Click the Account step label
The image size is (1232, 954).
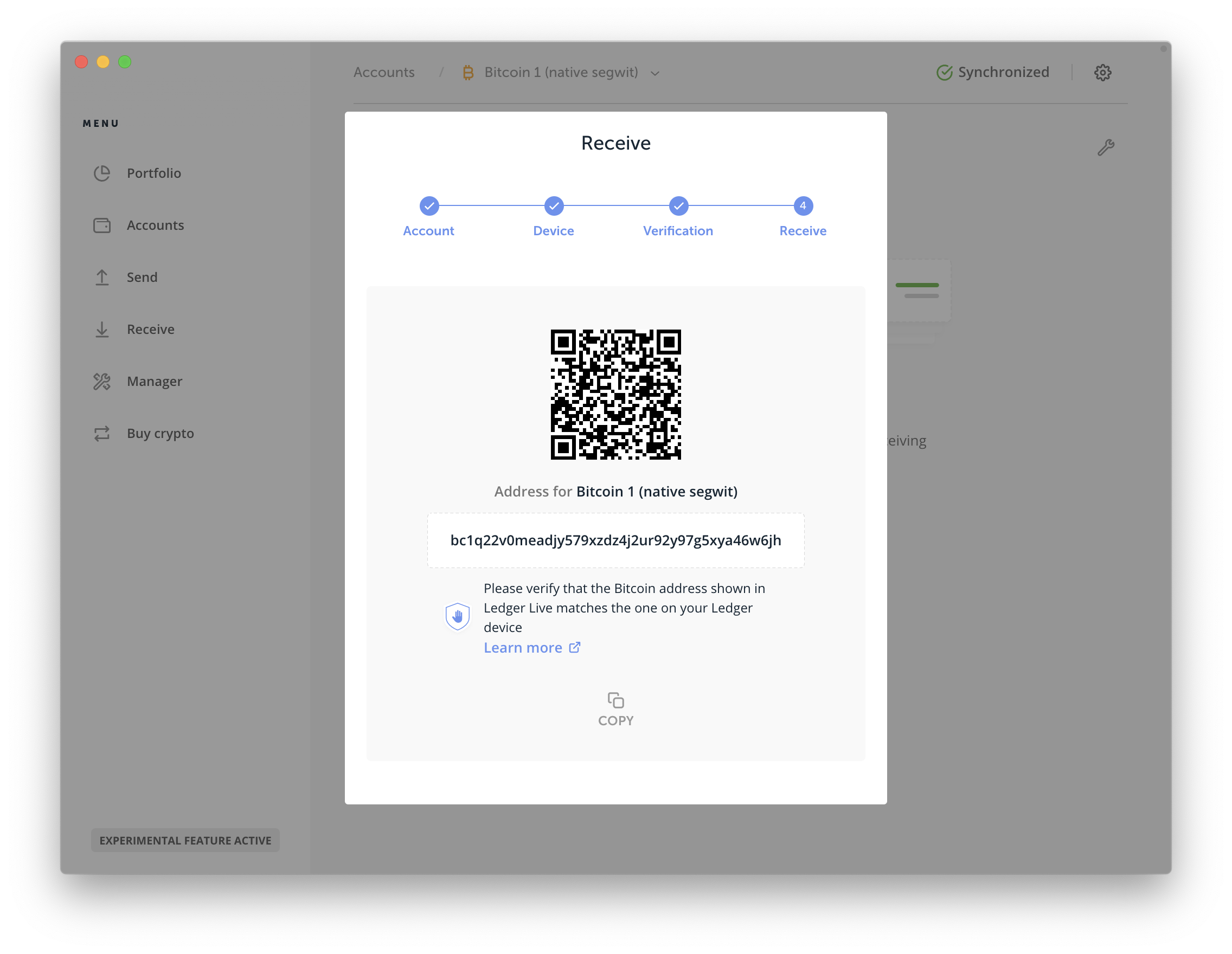[x=428, y=230]
